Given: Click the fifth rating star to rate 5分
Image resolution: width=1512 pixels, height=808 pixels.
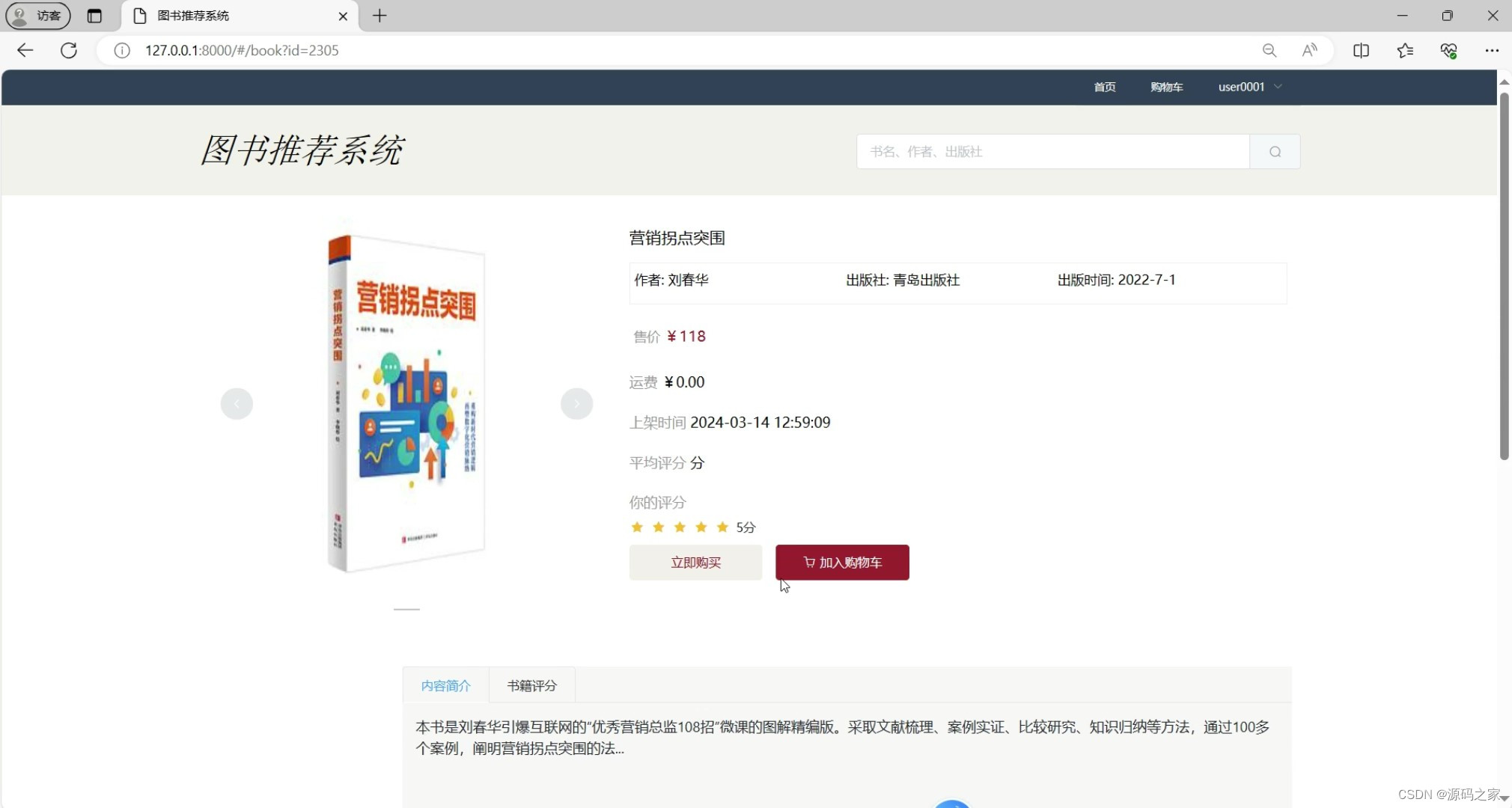Looking at the screenshot, I should click(722, 527).
